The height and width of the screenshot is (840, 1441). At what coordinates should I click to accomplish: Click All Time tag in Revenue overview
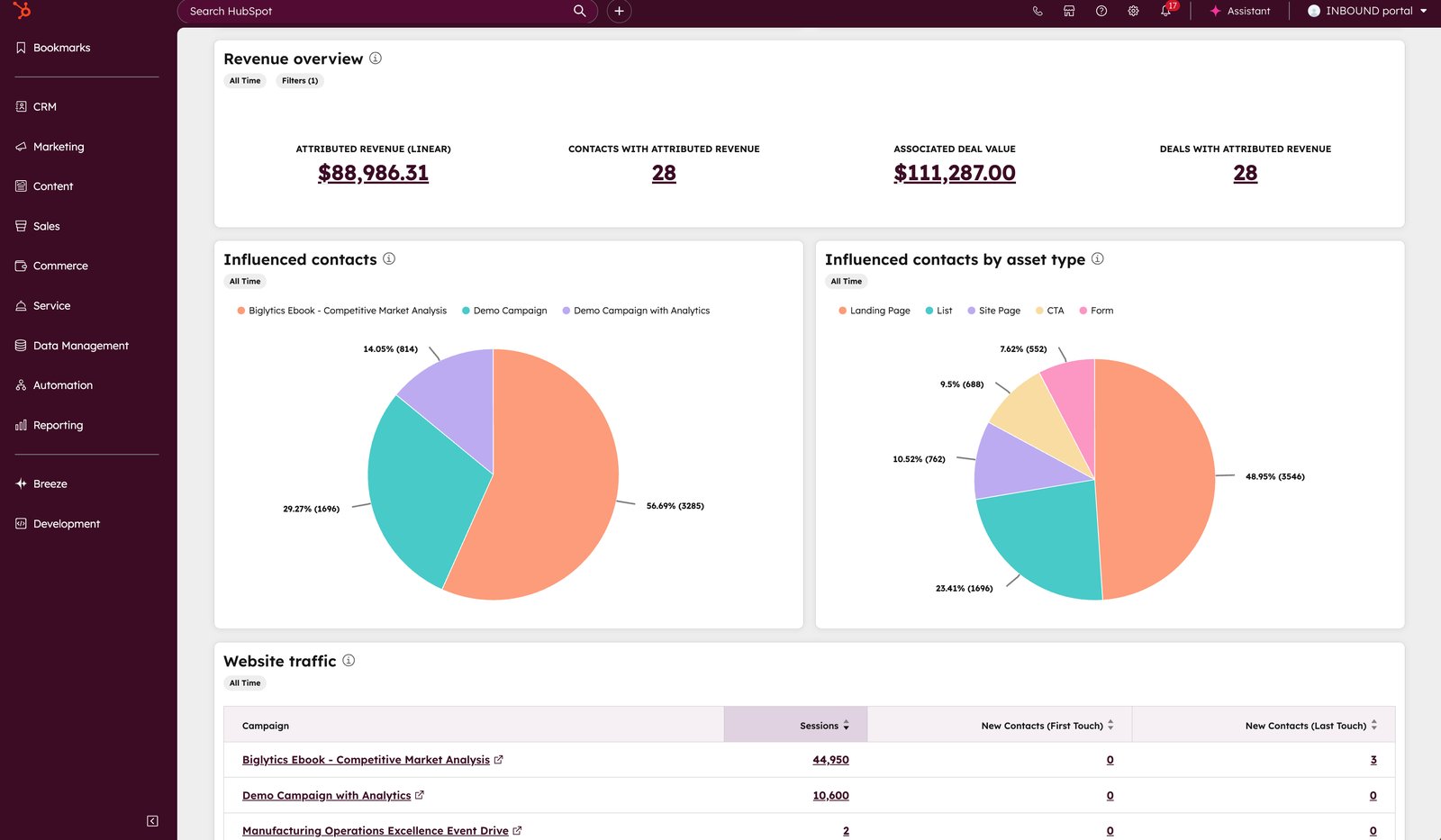[245, 81]
